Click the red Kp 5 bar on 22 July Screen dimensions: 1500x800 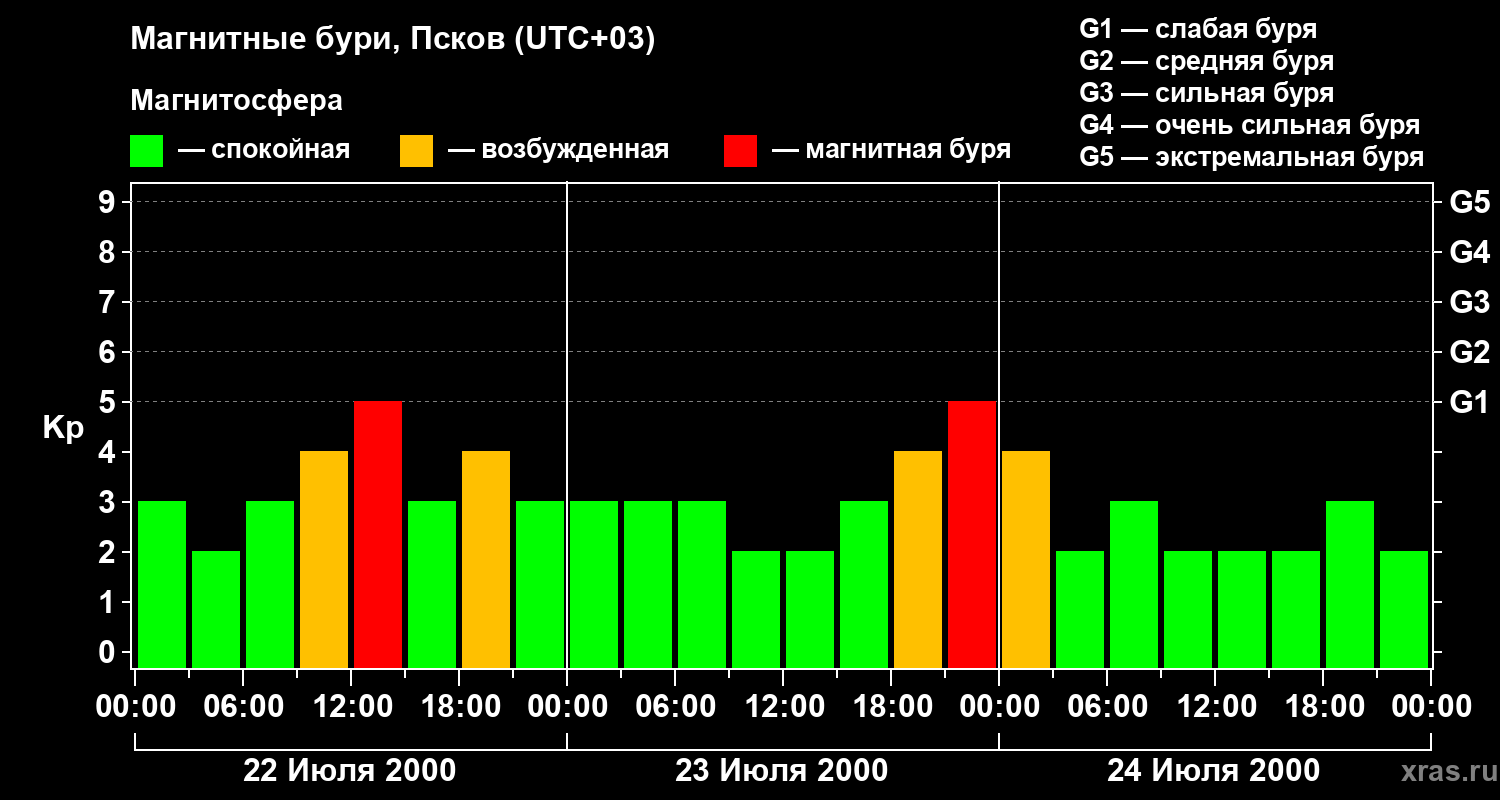point(378,534)
